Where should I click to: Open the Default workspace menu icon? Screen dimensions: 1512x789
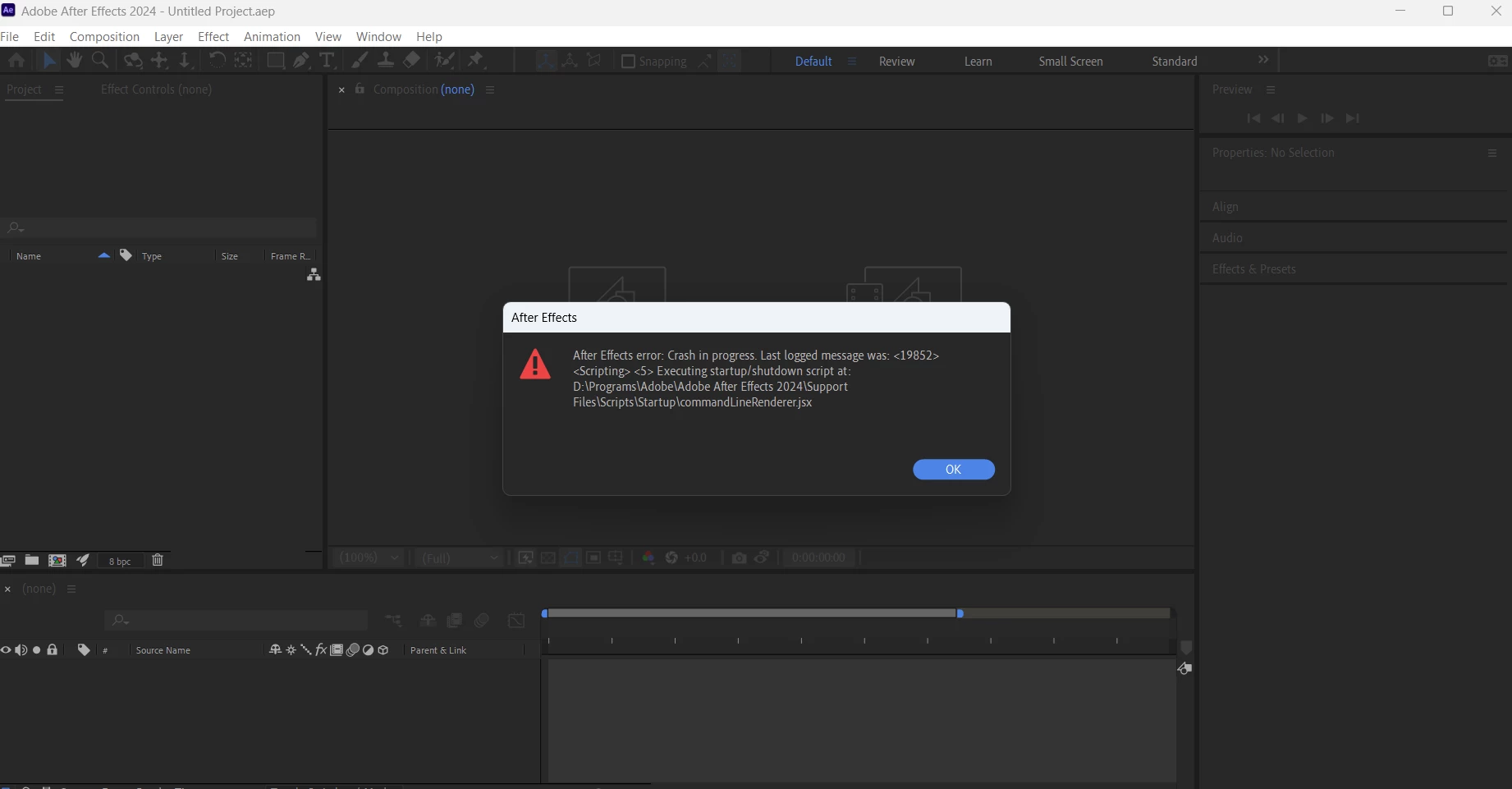click(851, 62)
